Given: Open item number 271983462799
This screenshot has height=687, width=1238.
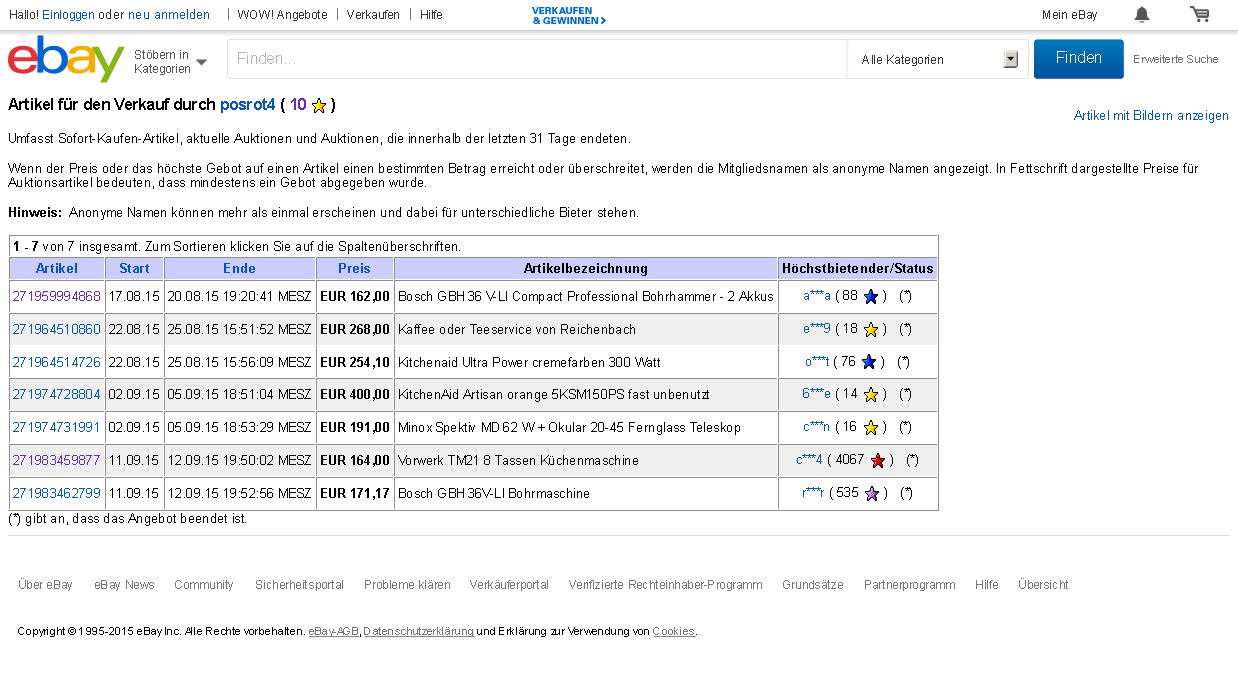Looking at the screenshot, I should coord(56,494).
